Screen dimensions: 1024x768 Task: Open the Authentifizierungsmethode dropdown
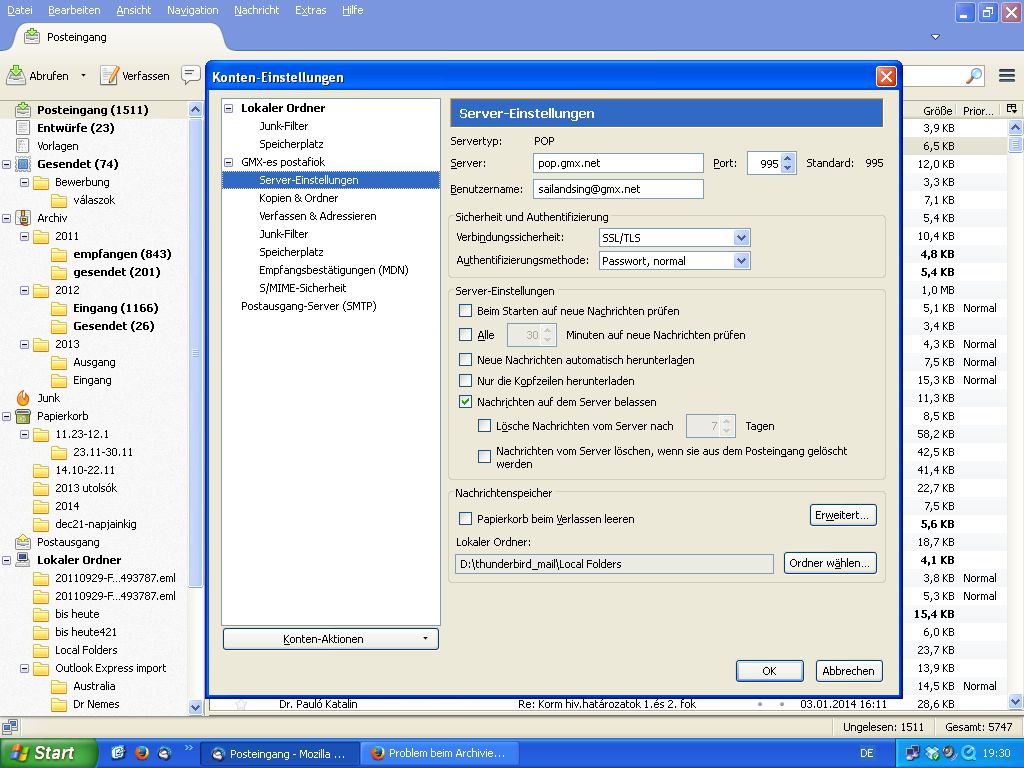tap(741, 261)
